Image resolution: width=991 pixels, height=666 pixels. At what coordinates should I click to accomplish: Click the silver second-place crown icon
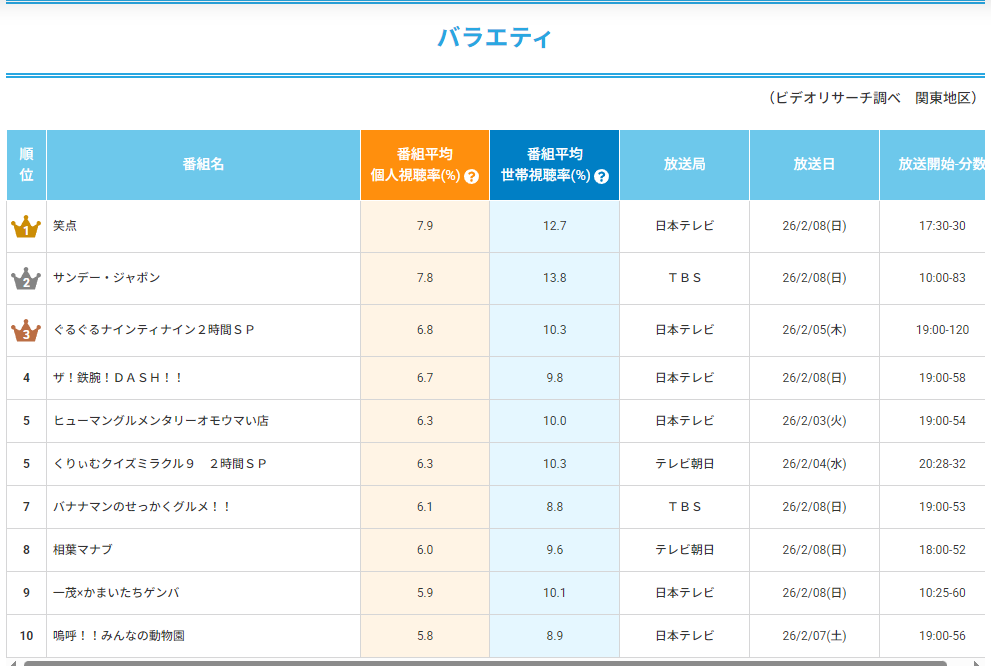click(26, 279)
